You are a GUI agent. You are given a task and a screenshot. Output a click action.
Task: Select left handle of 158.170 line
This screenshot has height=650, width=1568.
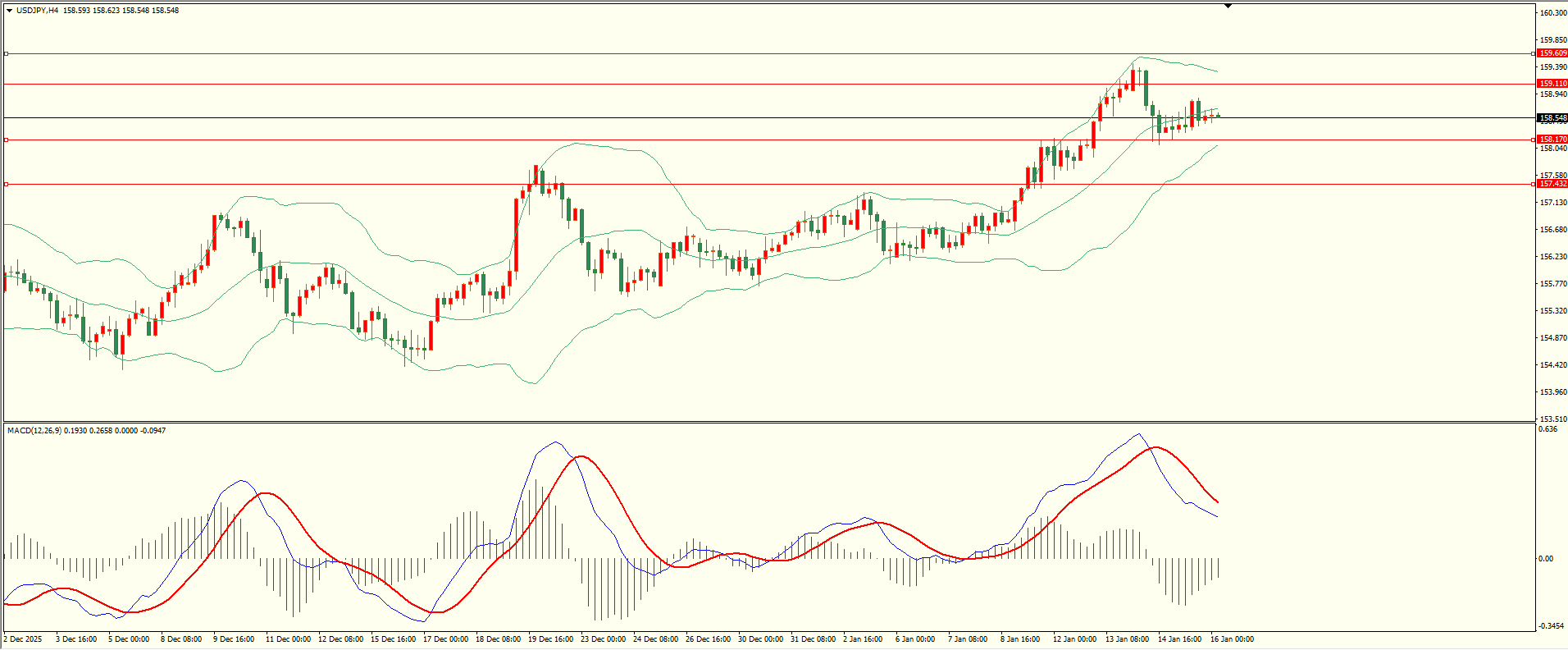pyautogui.click(x=7, y=140)
